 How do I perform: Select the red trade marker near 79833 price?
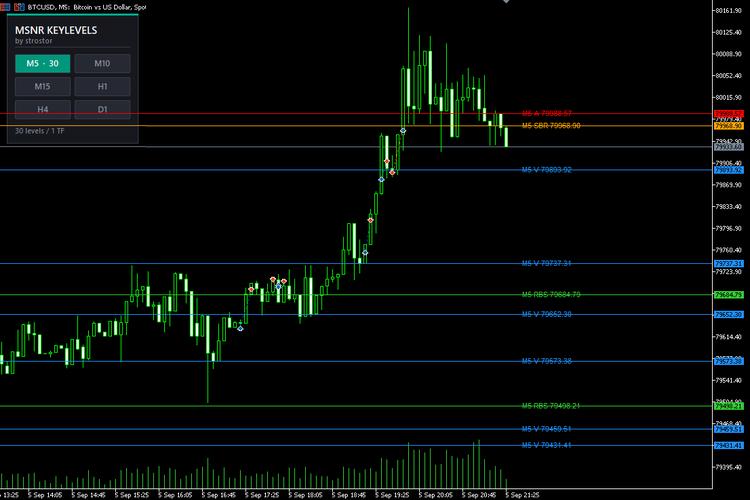[371, 220]
